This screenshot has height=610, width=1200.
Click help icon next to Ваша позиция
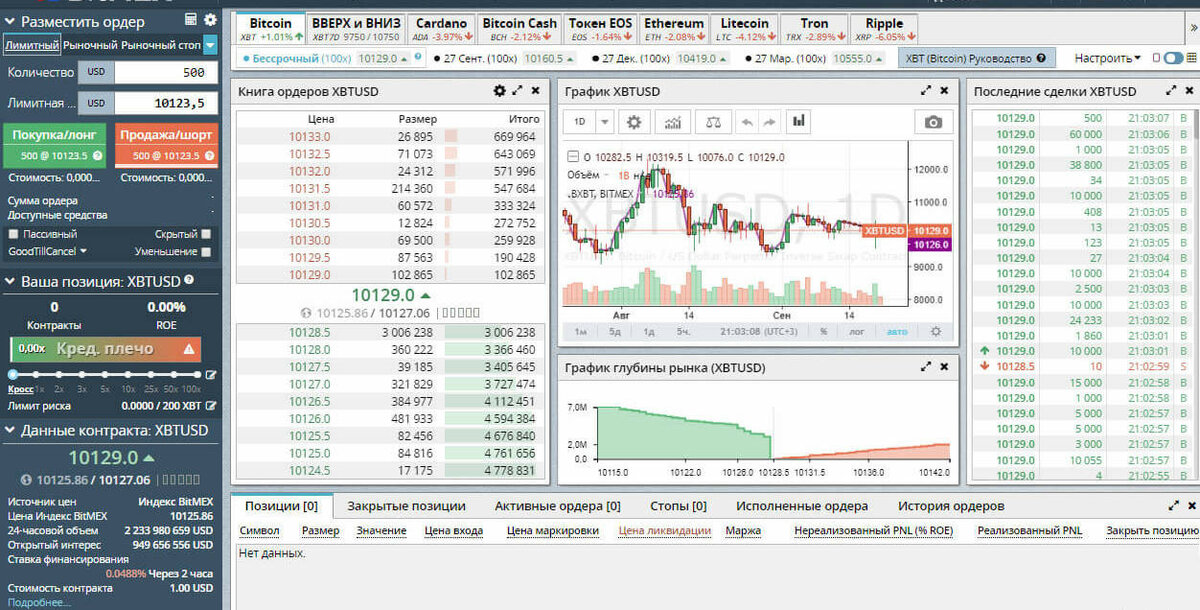(188, 282)
